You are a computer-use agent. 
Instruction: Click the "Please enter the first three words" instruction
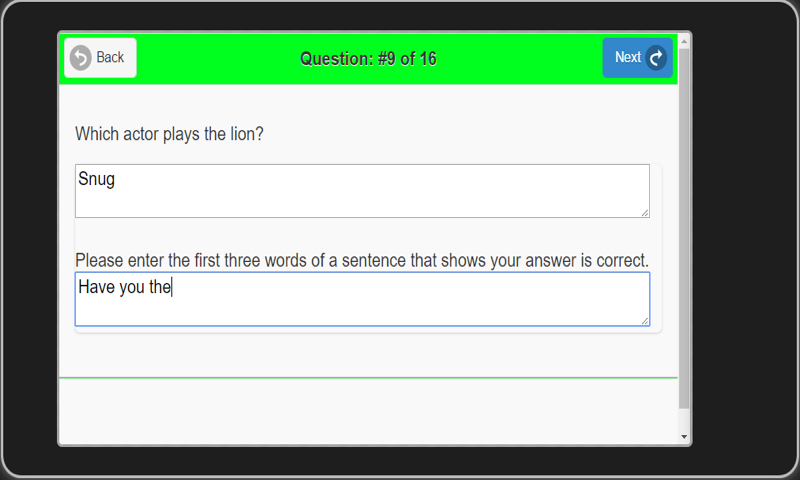[x=362, y=261]
